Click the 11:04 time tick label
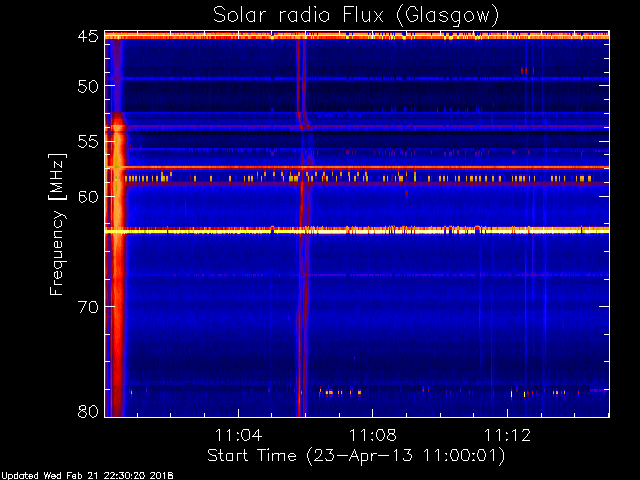The height and width of the screenshot is (480, 640). (x=238, y=435)
